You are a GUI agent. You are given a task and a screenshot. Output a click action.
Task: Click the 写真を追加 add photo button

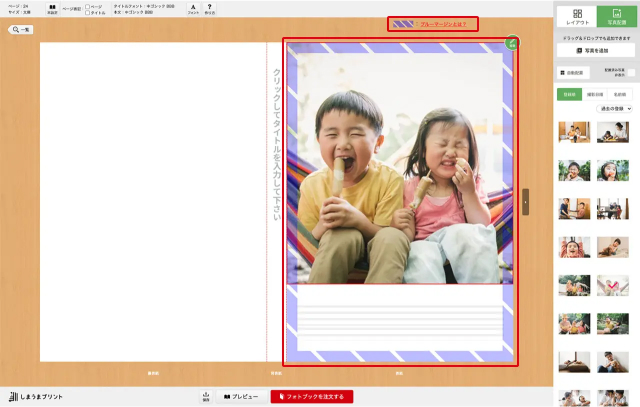click(596, 51)
